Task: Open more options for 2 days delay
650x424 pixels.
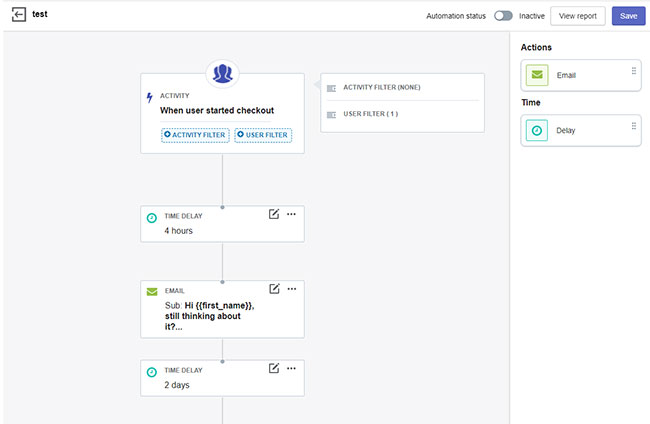Action: point(292,368)
